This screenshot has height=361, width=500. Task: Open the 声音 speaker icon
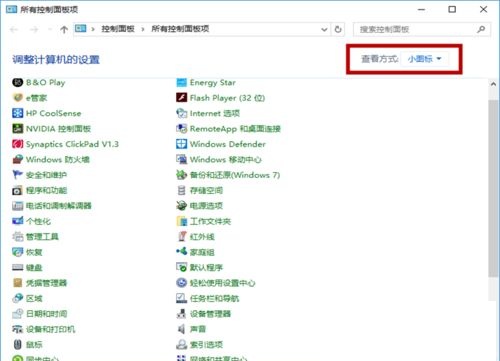pos(181,329)
